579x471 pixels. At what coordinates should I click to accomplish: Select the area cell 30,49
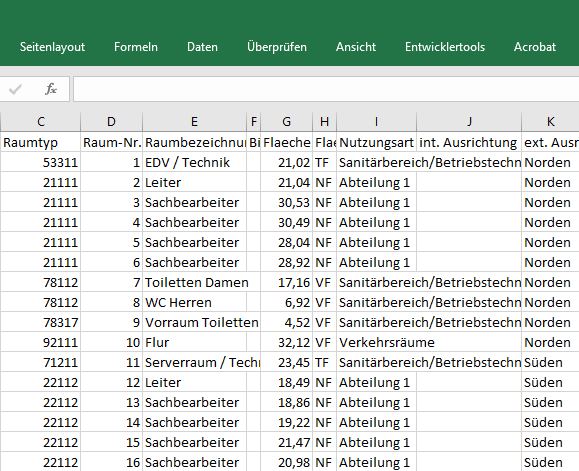pyautogui.click(x=287, y=222)
